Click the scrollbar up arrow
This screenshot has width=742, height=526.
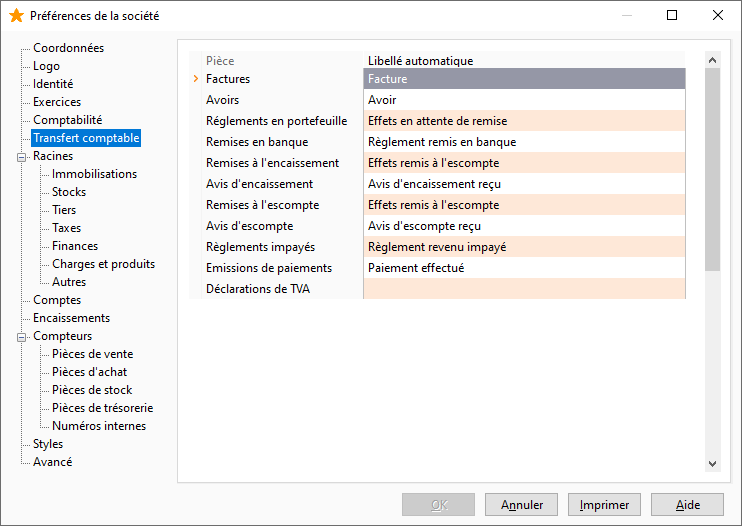tap(712, 60)
